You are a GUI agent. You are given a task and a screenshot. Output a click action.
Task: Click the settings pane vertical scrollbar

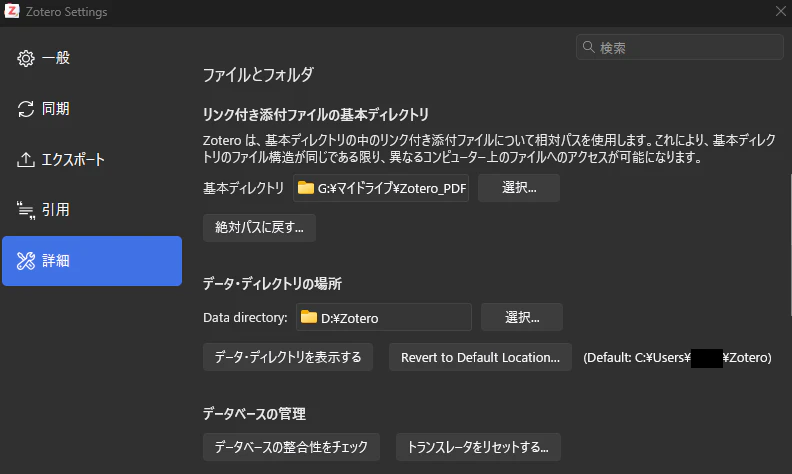pos(790,245)
